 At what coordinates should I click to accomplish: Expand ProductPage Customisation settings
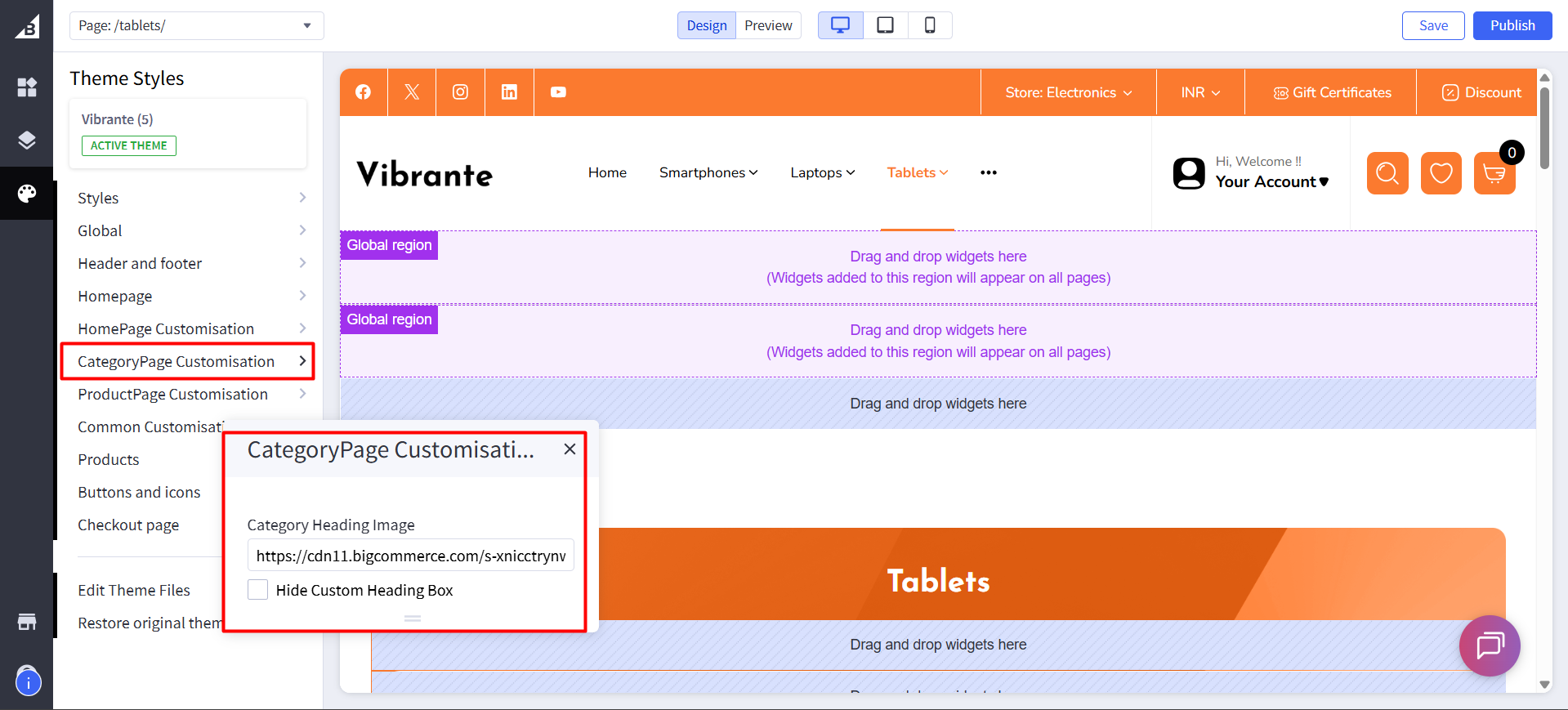[192, 394]
